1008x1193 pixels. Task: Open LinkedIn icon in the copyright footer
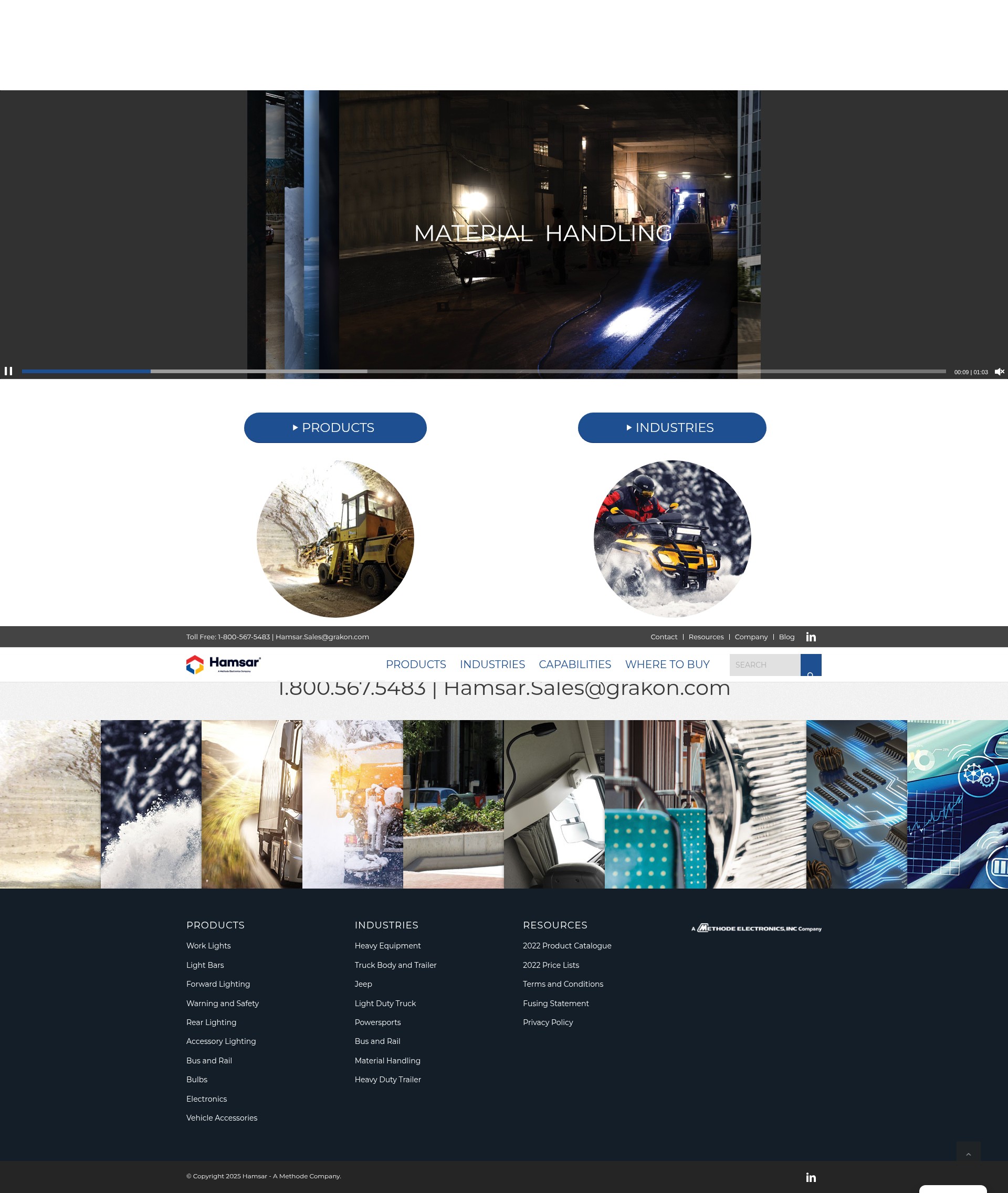click(x=811, y=1177)
